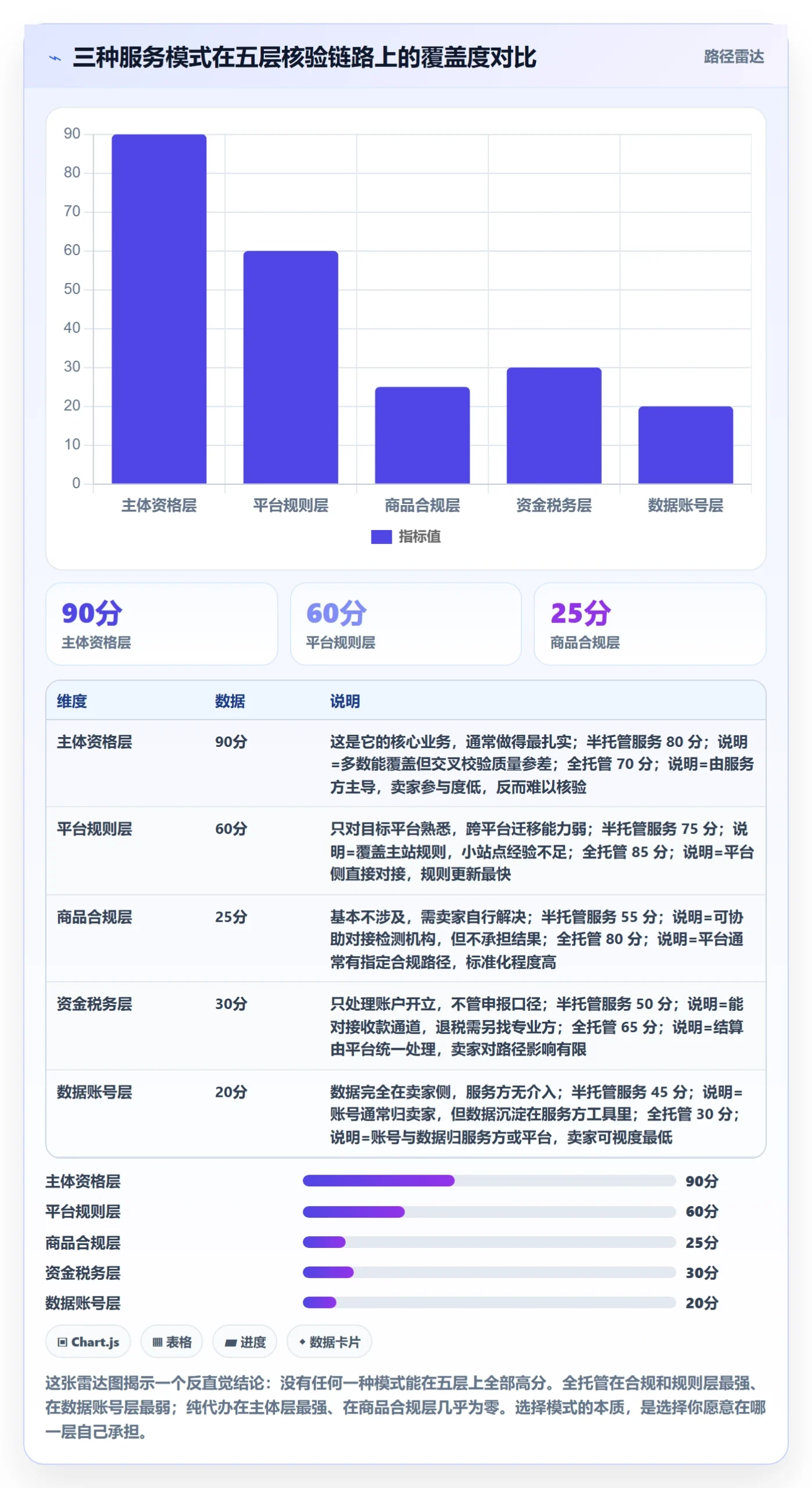Viewport: 812px width, 1488px height.
Task: Select the Chart.js tag chip
Action: [x=88, y=1342]
